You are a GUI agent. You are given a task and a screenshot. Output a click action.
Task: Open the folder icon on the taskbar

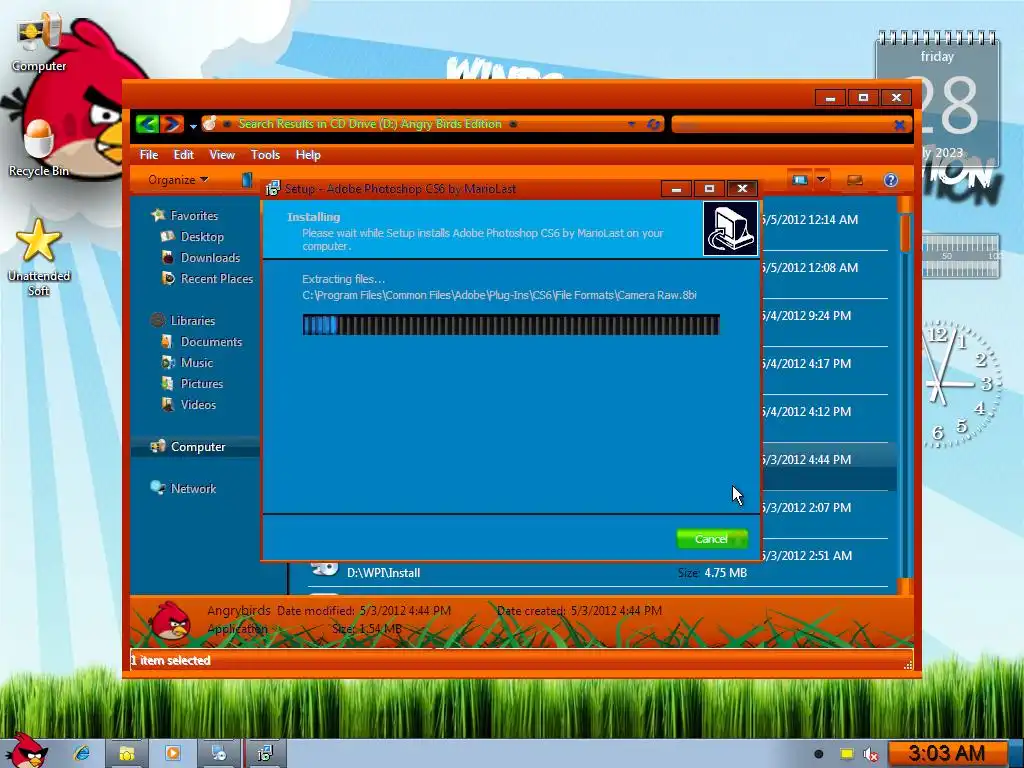coord(127,754)
